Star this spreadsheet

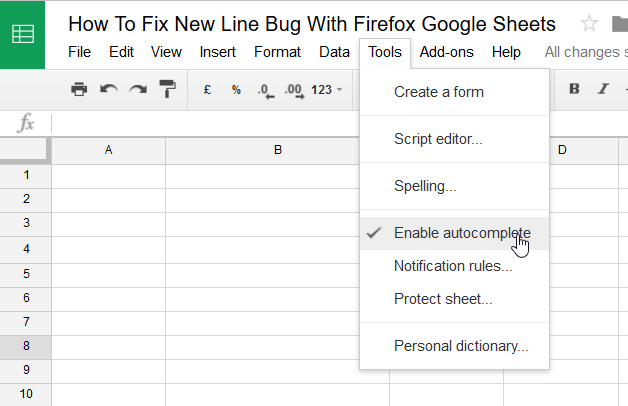click(x=589, y=23)
